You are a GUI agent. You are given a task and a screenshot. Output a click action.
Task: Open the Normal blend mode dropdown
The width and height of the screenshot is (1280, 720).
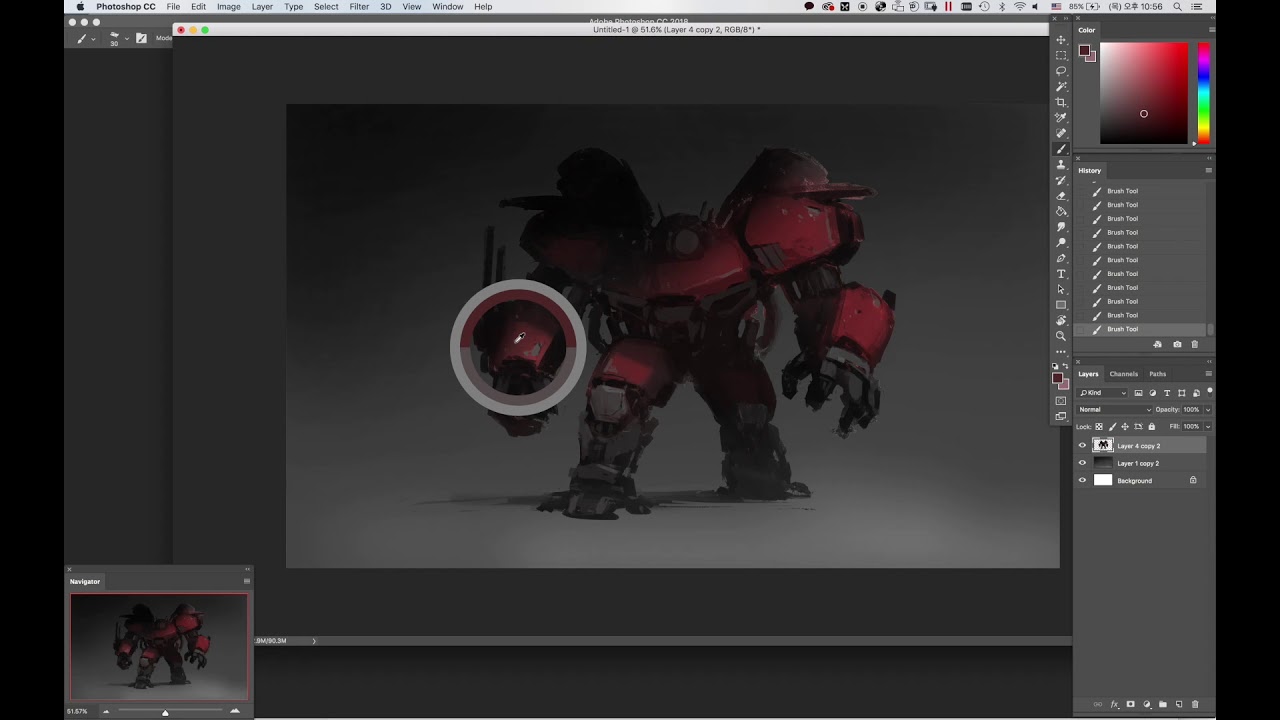[x=1114, y=409]
